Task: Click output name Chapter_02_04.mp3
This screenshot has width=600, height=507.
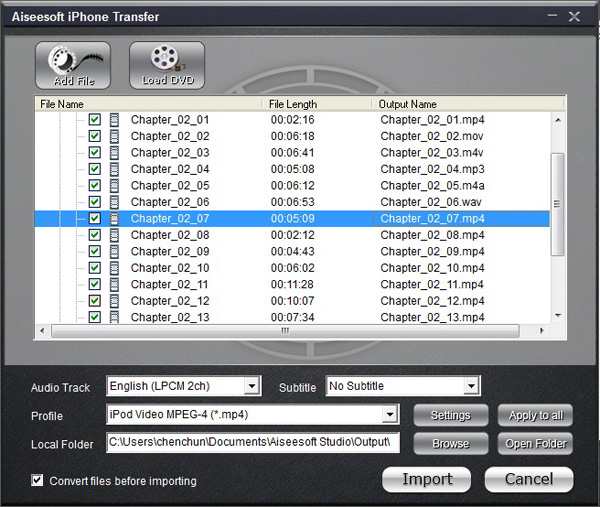Action: click(432, 169)
